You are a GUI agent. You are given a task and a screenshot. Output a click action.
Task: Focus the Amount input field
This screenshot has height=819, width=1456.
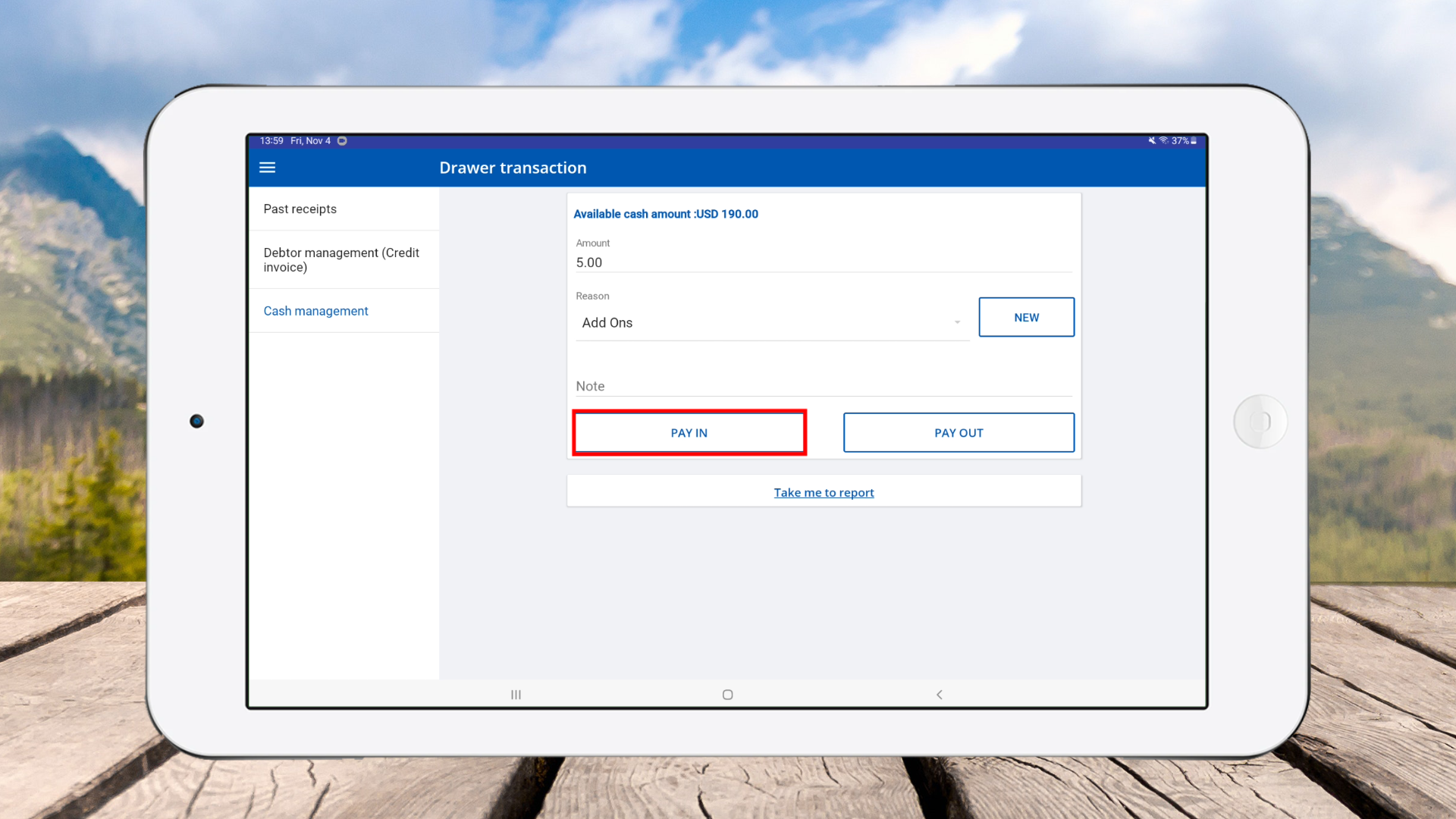(x=823, y=262)
